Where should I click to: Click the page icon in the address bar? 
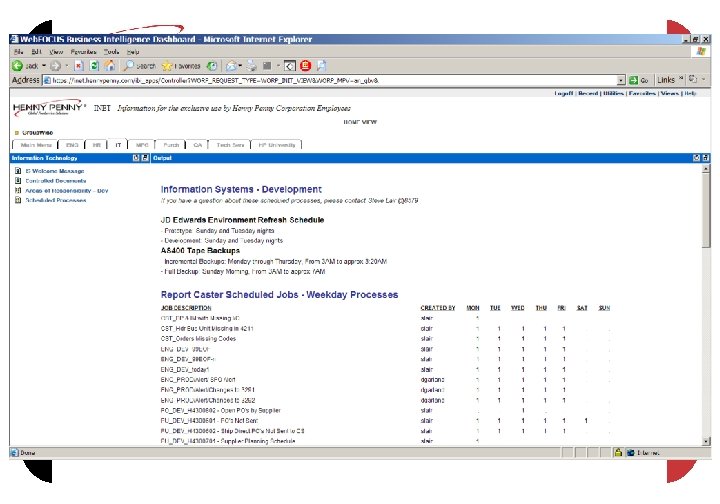click(x=47, y=80)
